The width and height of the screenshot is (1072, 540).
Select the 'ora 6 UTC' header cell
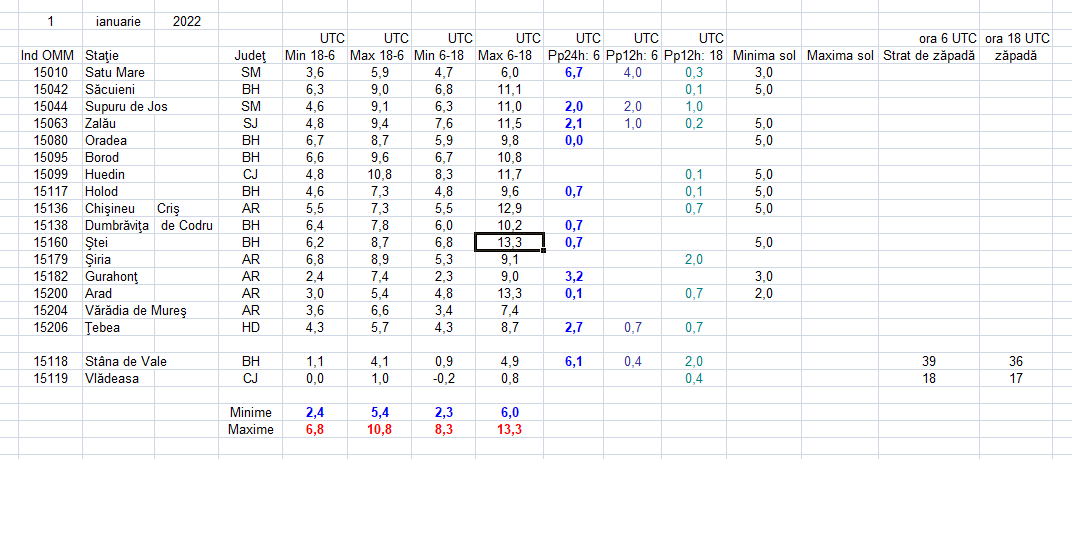929,38
